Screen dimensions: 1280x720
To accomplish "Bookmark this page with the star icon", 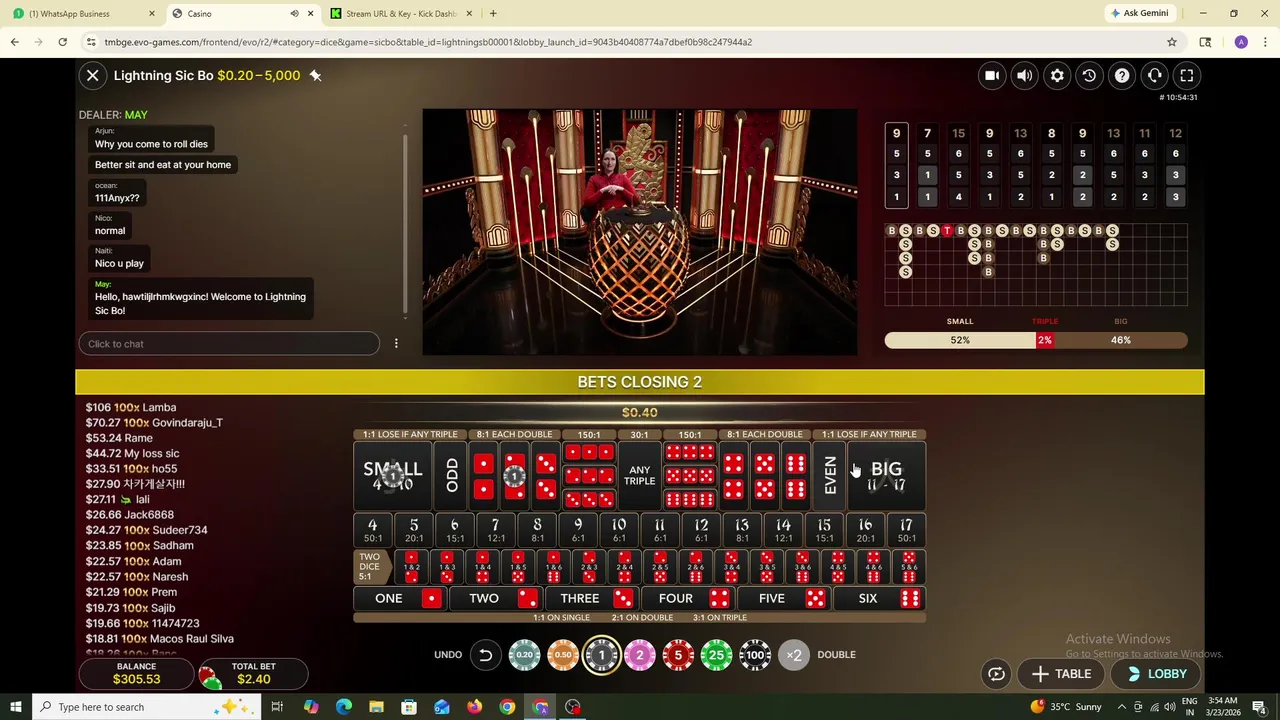I will 1172,42.
